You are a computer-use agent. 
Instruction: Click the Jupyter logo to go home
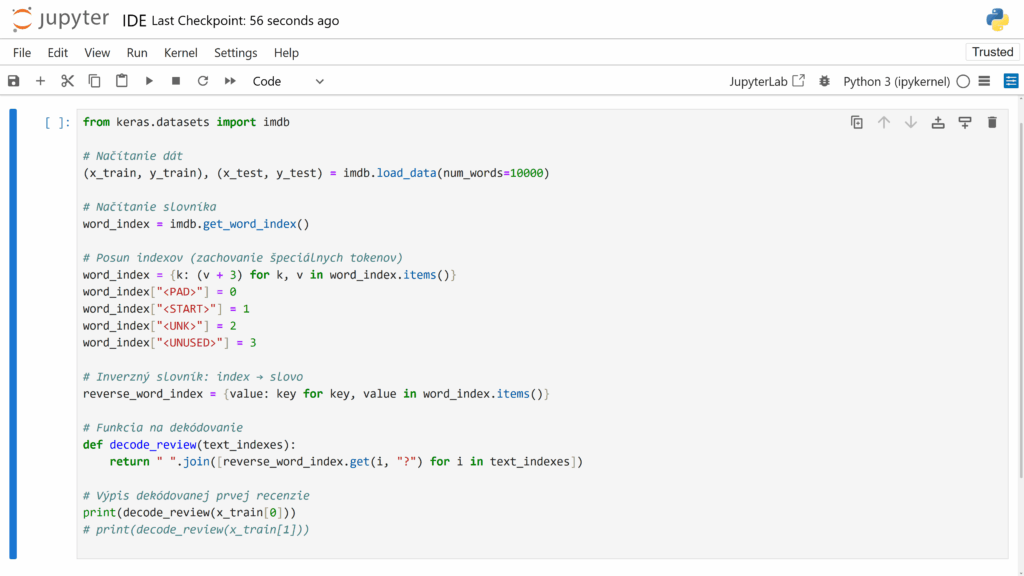coord(60,20)
